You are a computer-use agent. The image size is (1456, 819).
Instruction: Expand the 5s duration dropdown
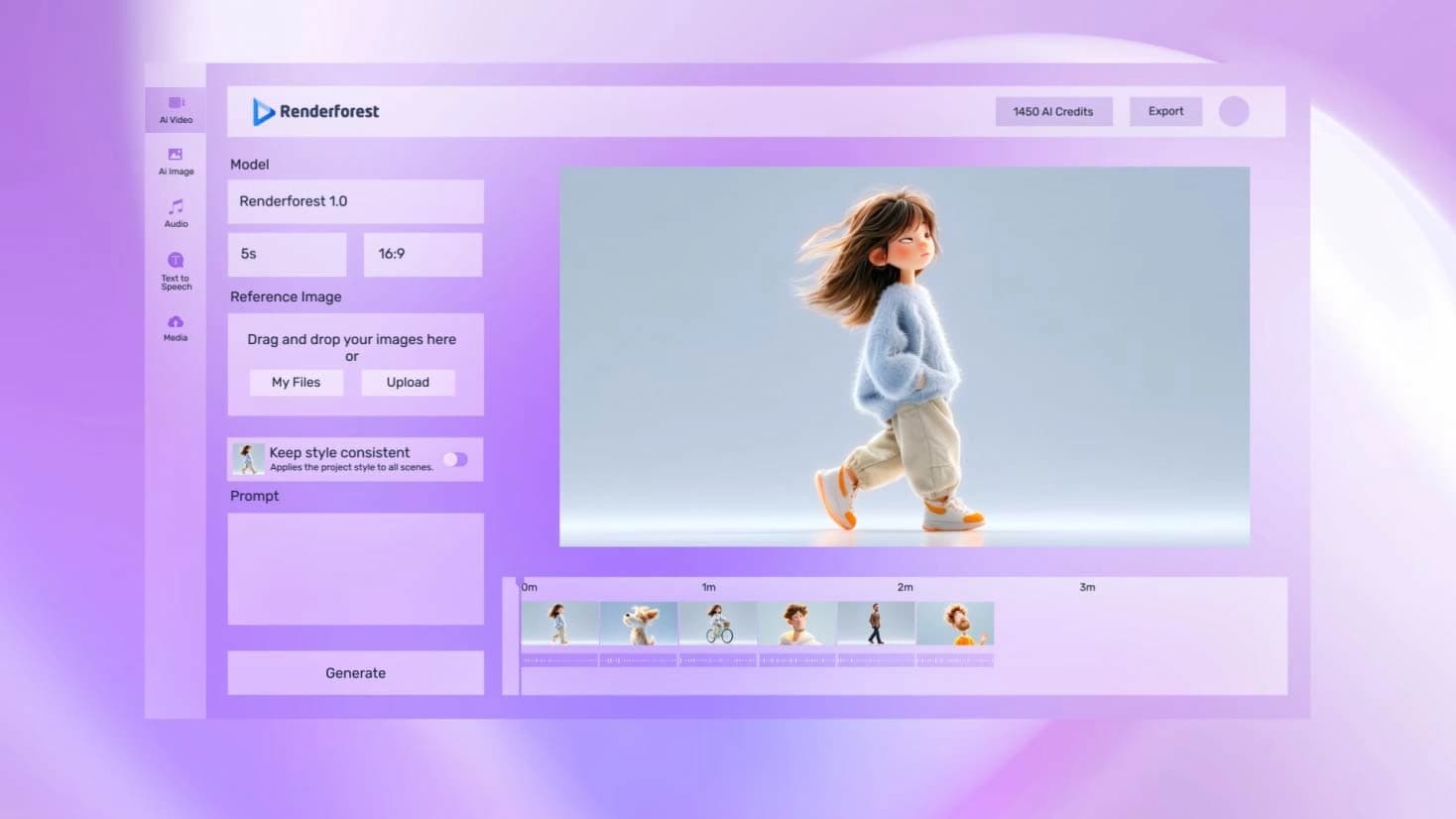[287, 254]
